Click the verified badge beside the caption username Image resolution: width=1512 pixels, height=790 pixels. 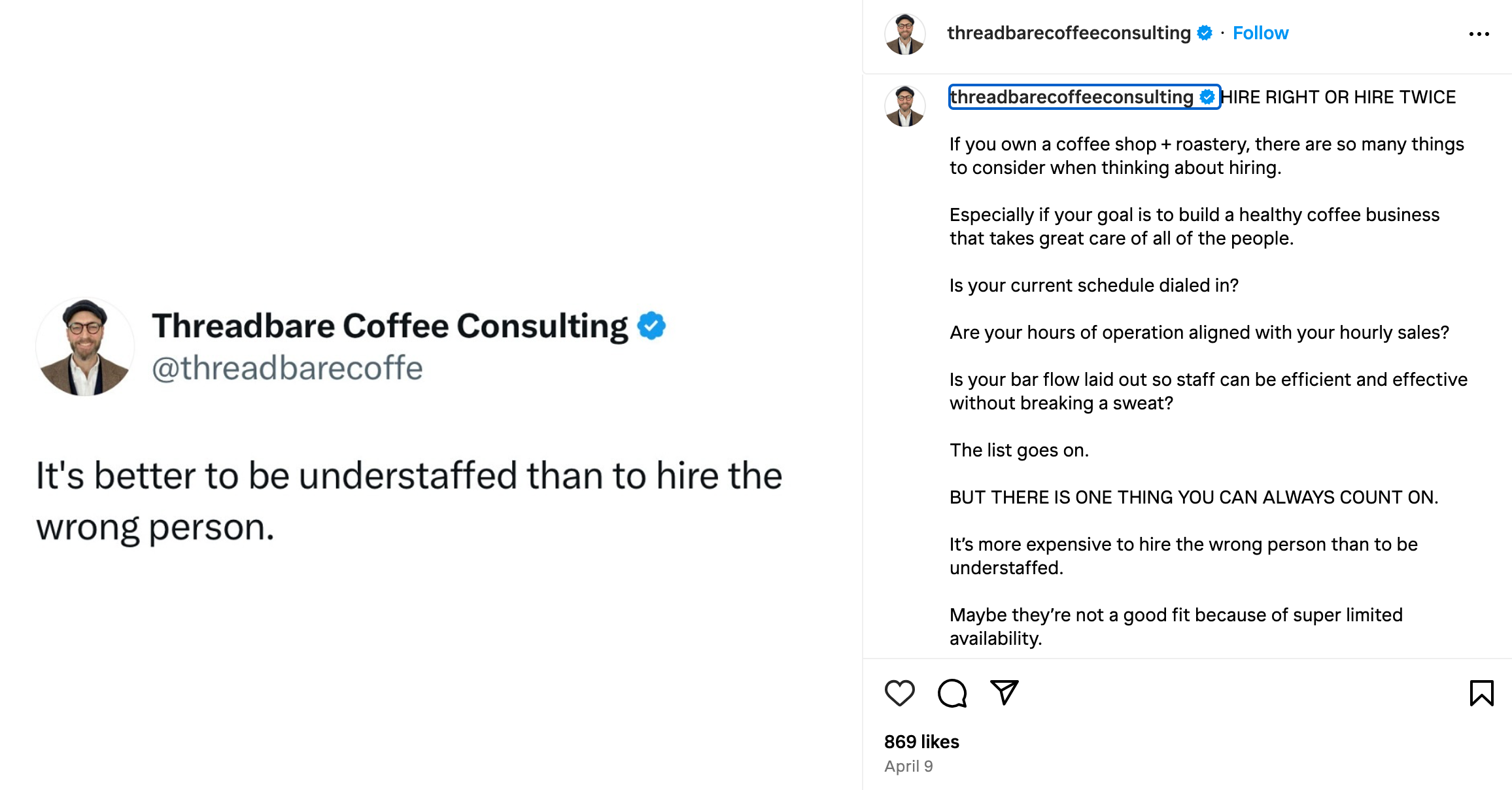coord(1207,97)
